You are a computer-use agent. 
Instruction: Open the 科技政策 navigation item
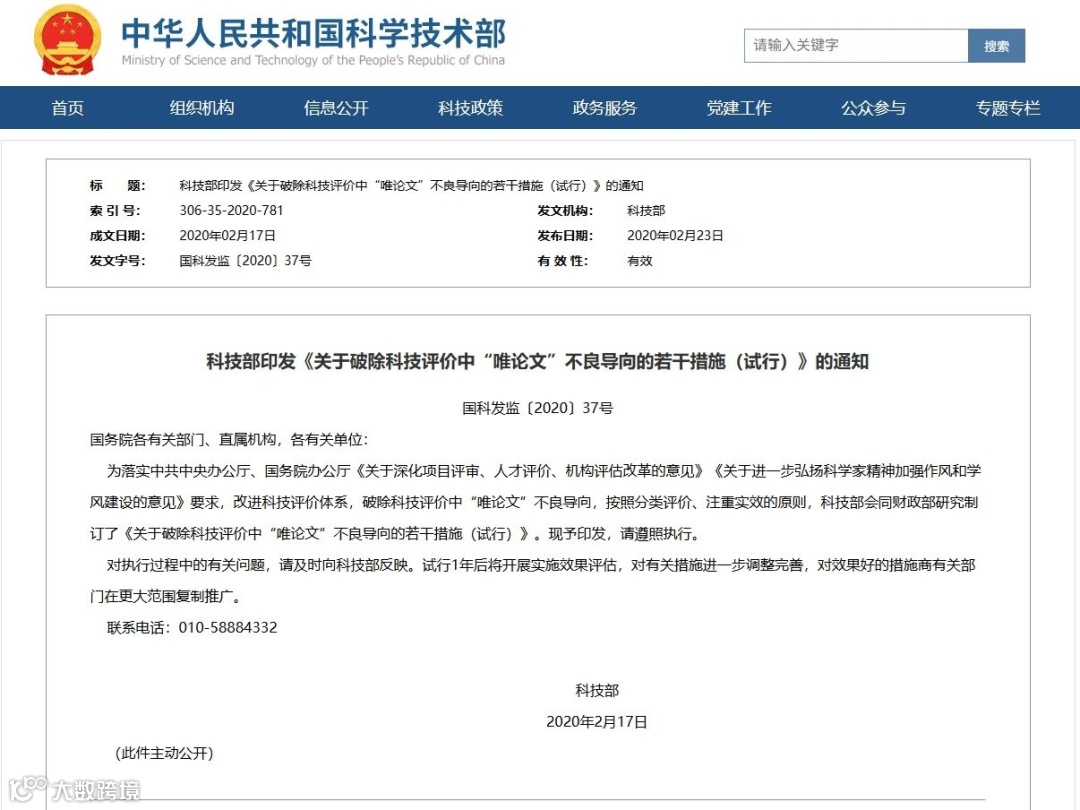[470, 108]
